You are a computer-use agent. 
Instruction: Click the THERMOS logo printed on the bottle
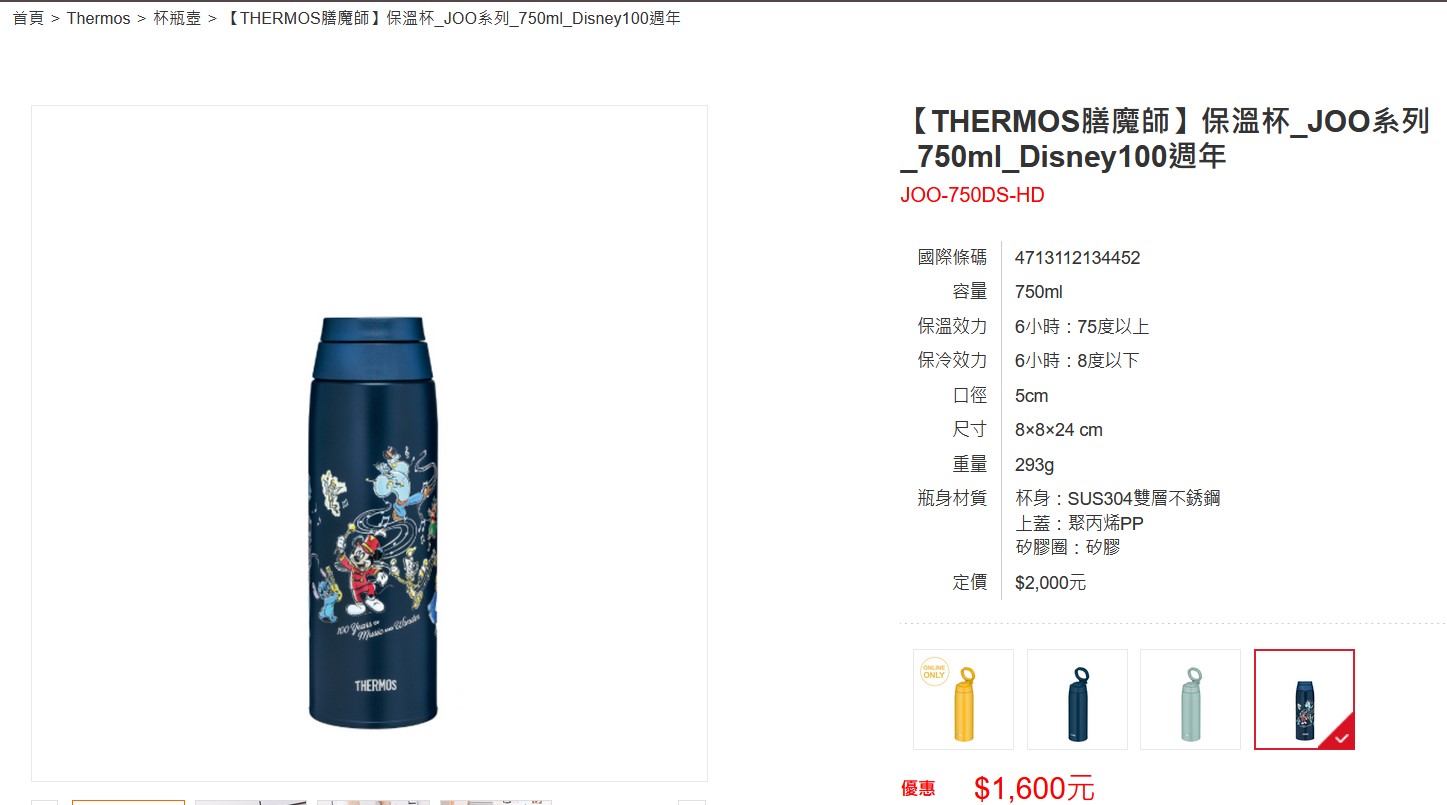[375, 685]
